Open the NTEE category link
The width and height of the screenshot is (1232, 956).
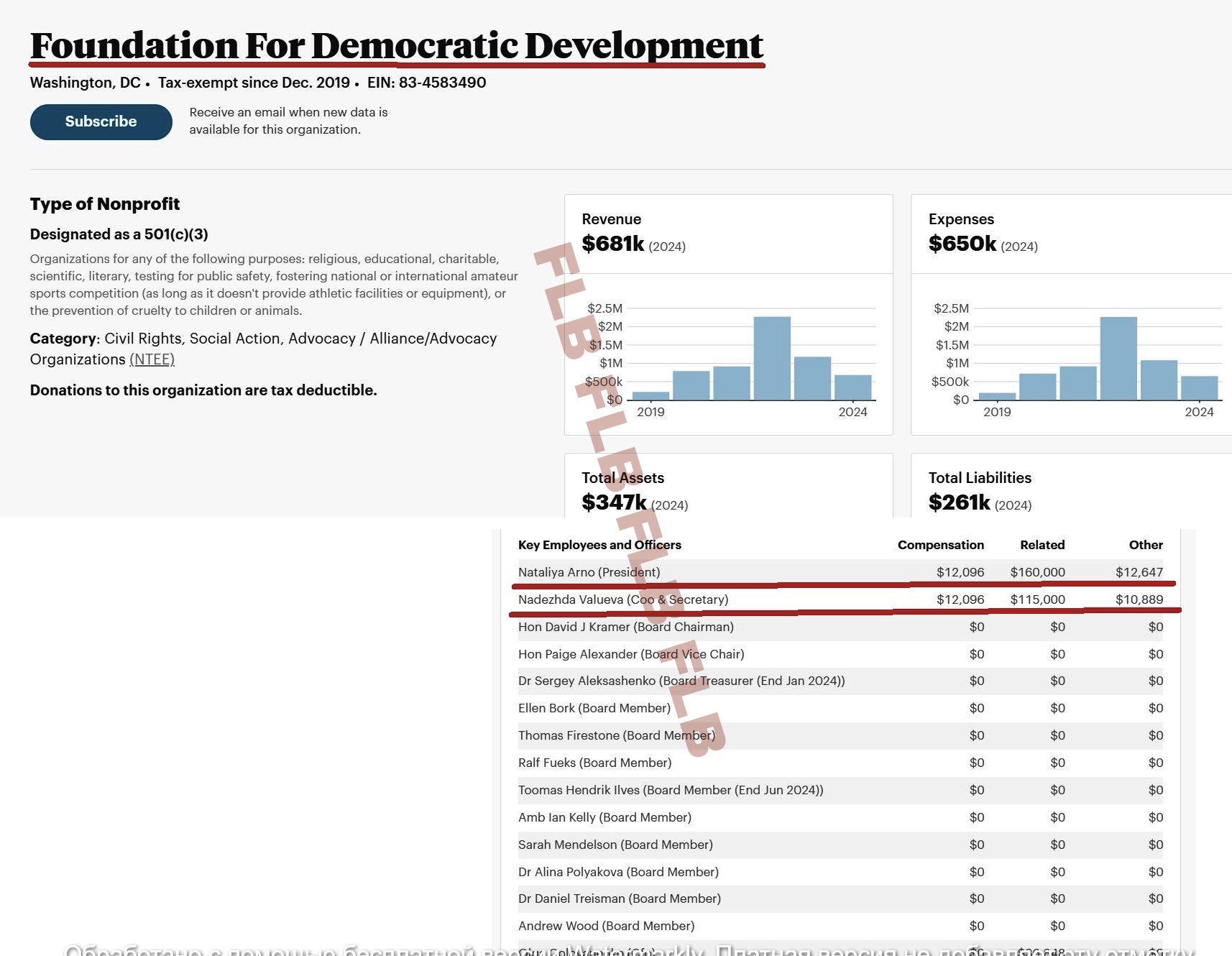point(152,359)
